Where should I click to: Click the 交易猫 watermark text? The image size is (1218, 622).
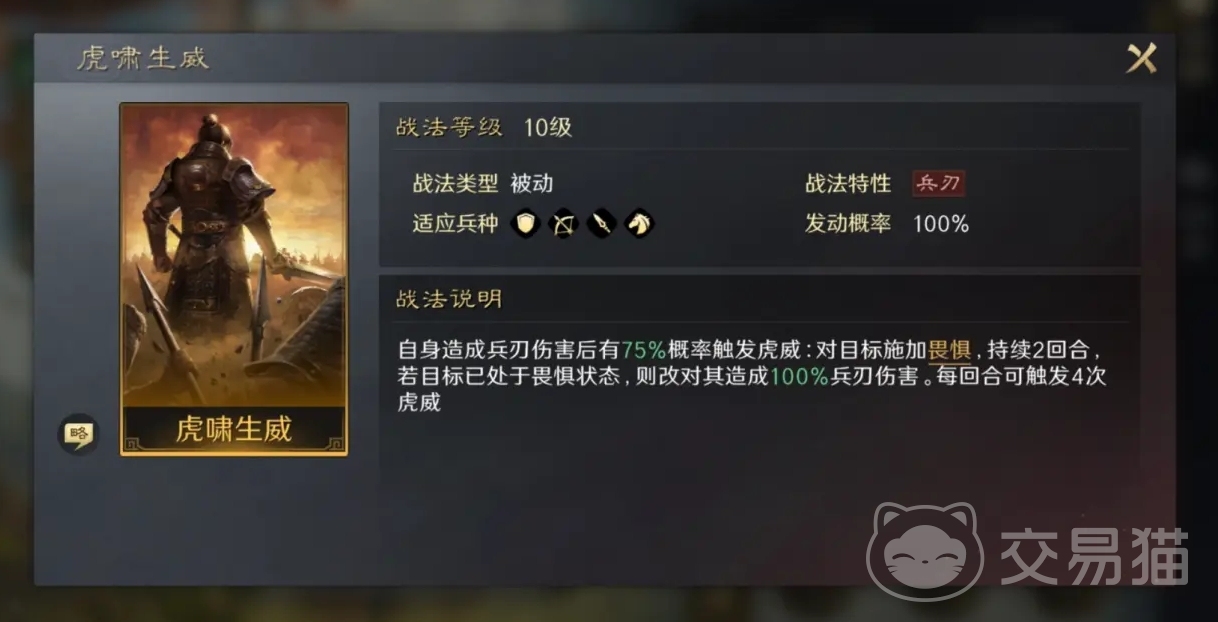[x=1094, y=556]
